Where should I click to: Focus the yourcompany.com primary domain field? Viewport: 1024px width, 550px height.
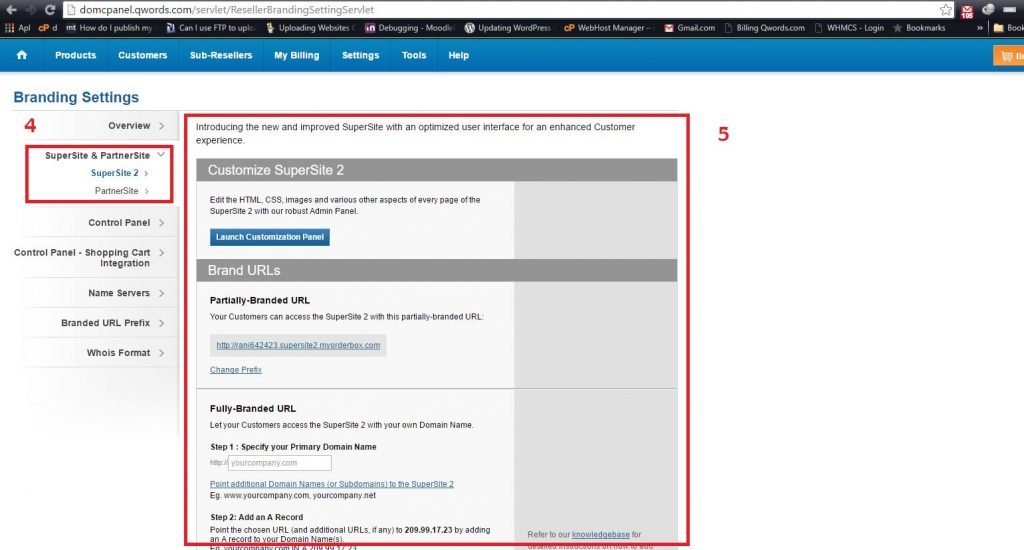pos(280,463)
